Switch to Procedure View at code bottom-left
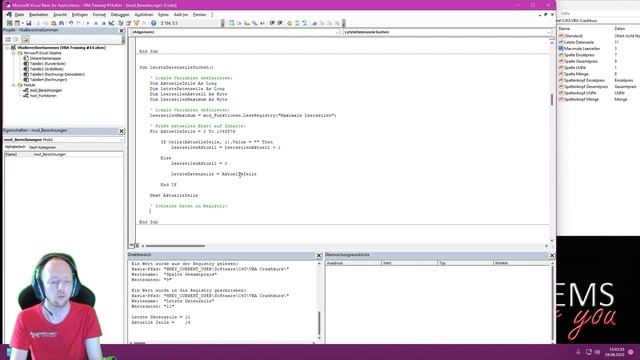 pos(131,245)
